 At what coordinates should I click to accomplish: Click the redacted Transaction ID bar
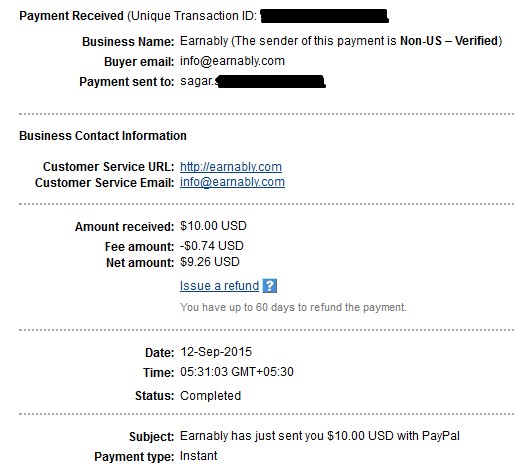coord(324,16)
